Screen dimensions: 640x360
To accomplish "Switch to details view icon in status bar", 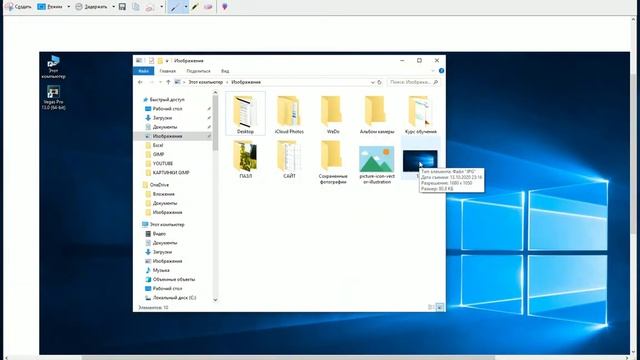I will tap(431, 307).
